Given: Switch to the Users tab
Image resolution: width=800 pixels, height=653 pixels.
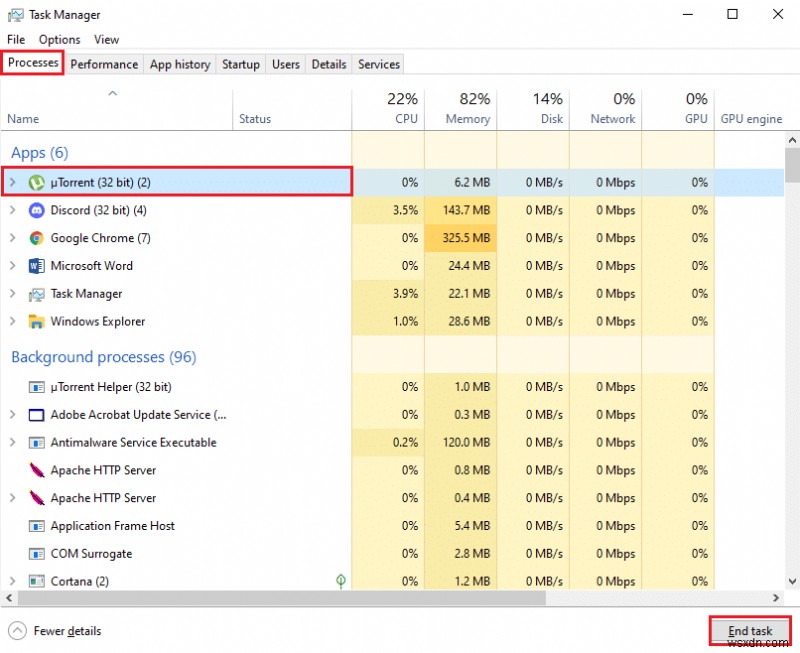Looking at the screenshot, I should [286, 64].
